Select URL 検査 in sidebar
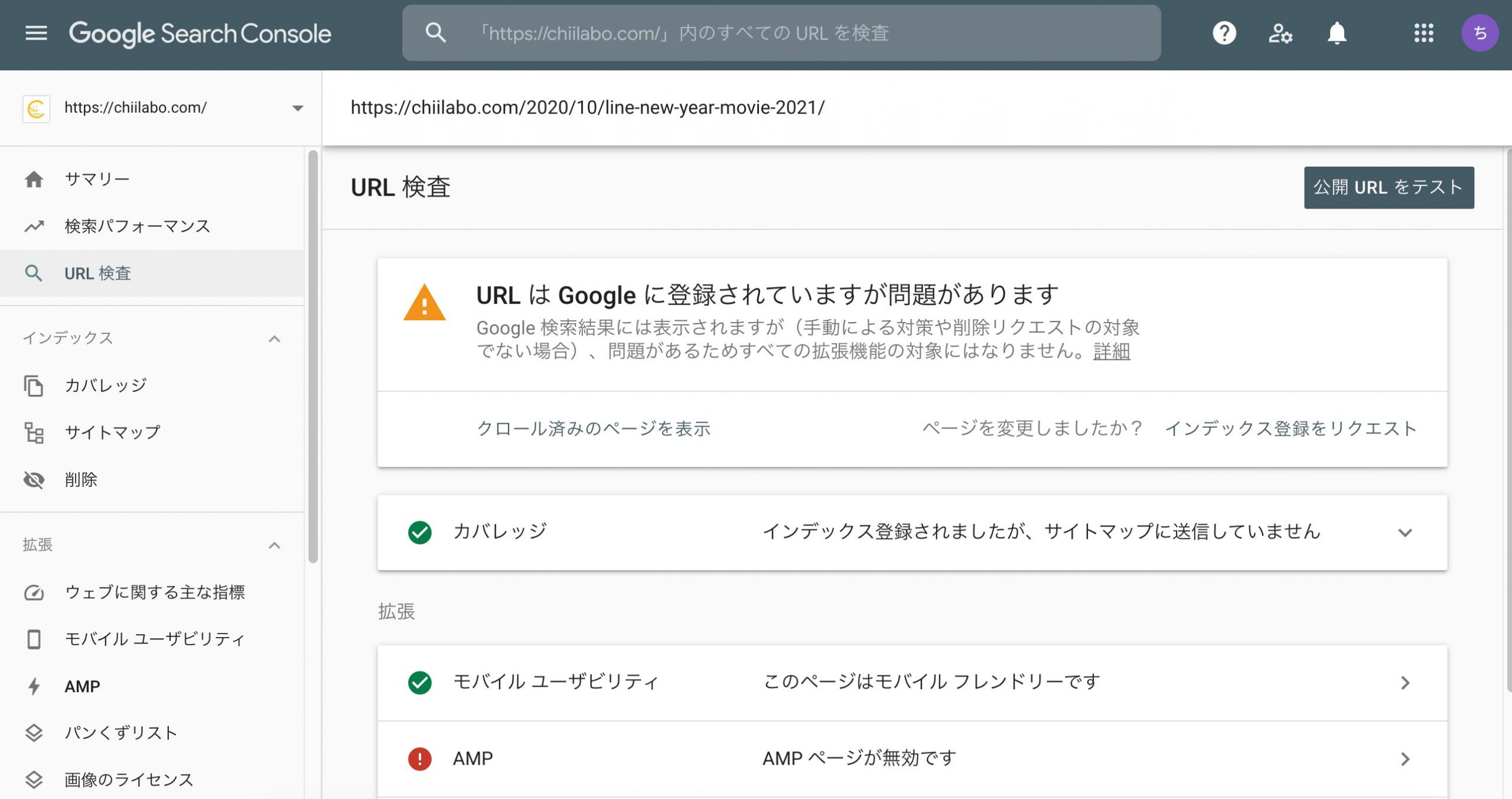Image resolution: width=1512 pixels, height=799 pixels. pos(152,273)
